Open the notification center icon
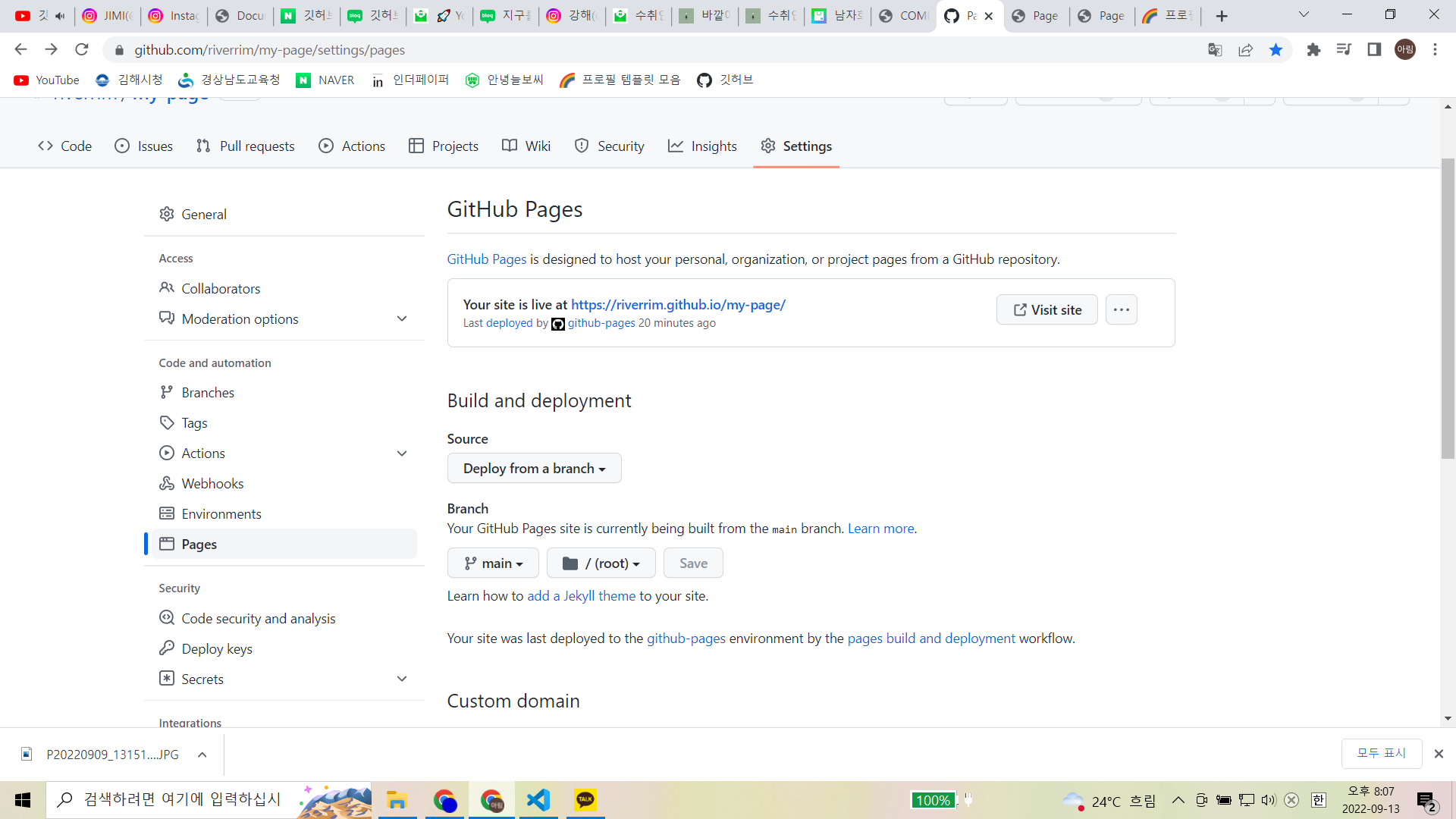This screenshot has width=1456, height=819. 1426,800
